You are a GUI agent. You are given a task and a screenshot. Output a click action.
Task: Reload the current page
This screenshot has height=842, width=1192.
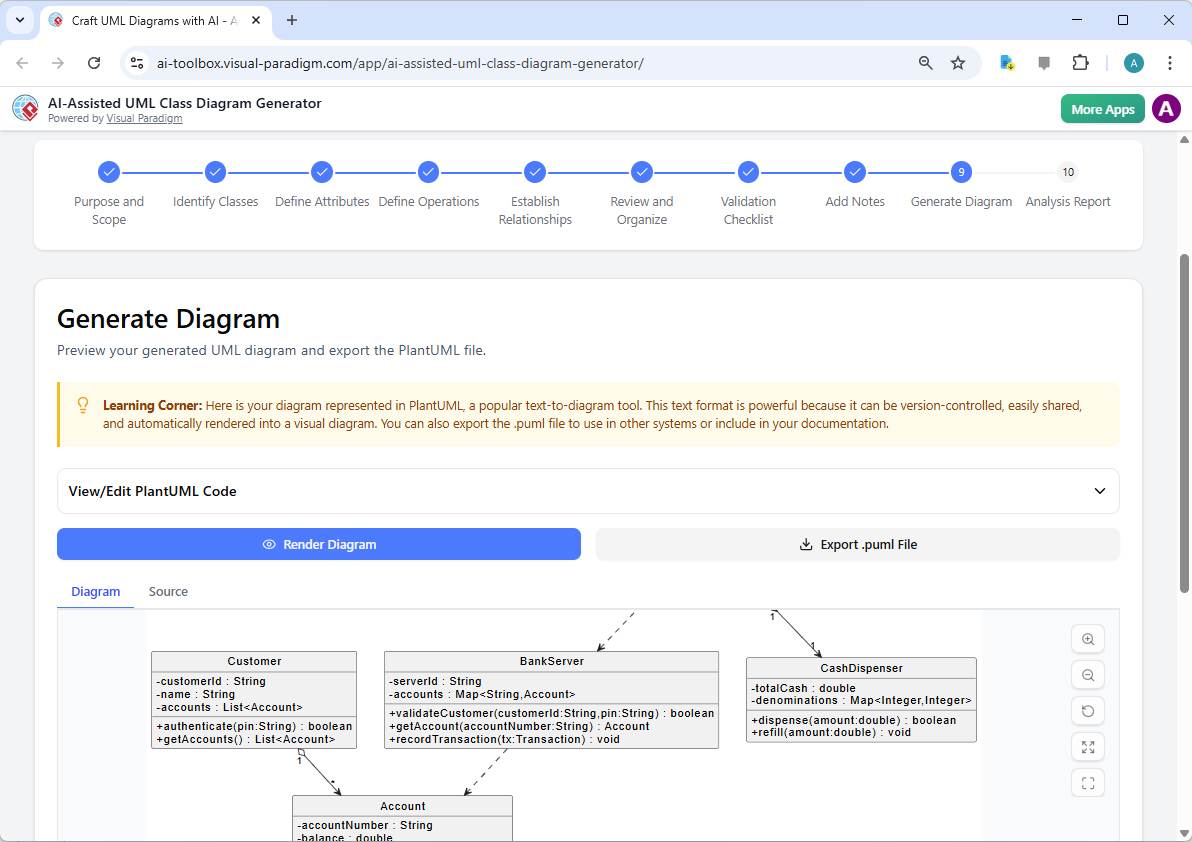click(94, 62)
